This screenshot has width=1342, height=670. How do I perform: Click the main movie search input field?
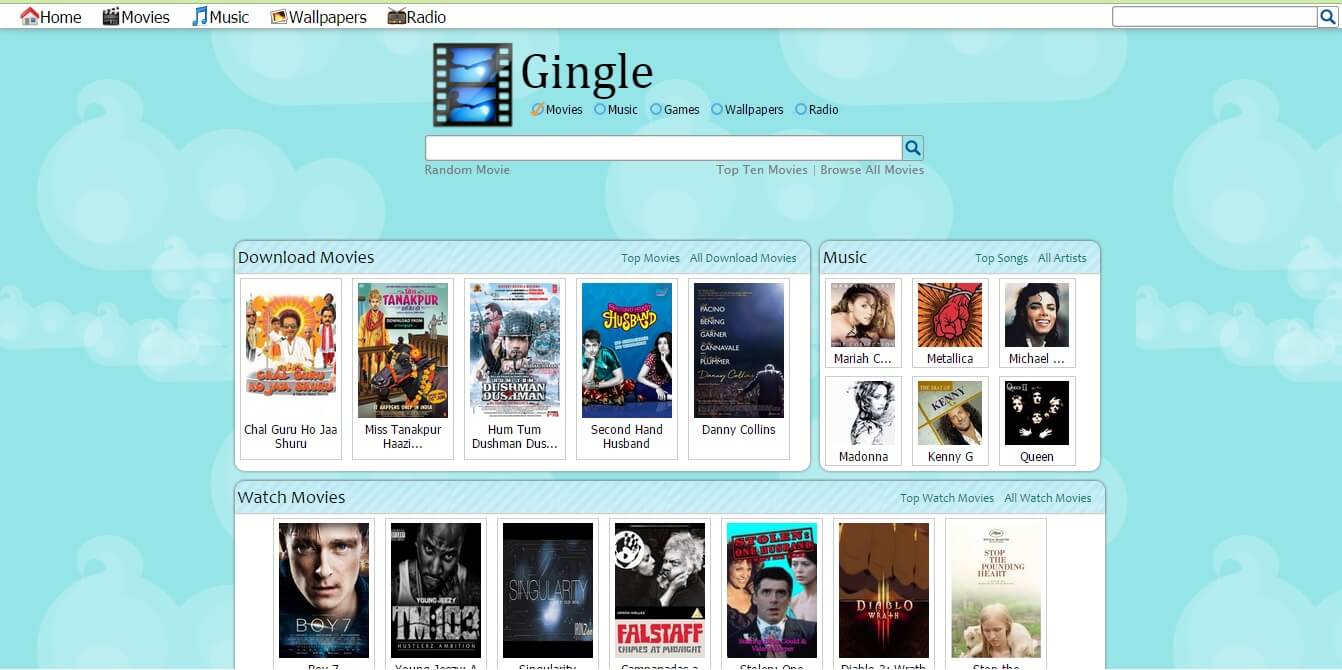(x=663, y=148)
